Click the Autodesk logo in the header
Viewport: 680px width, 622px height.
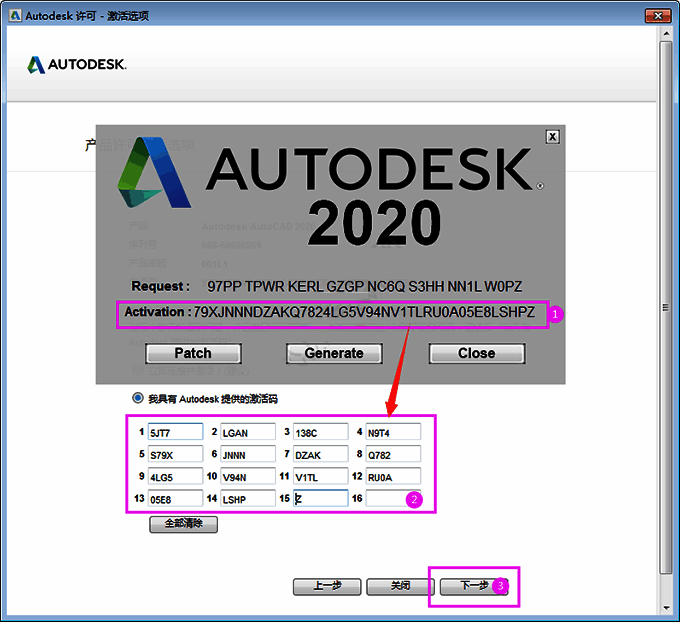click(77, 65)
